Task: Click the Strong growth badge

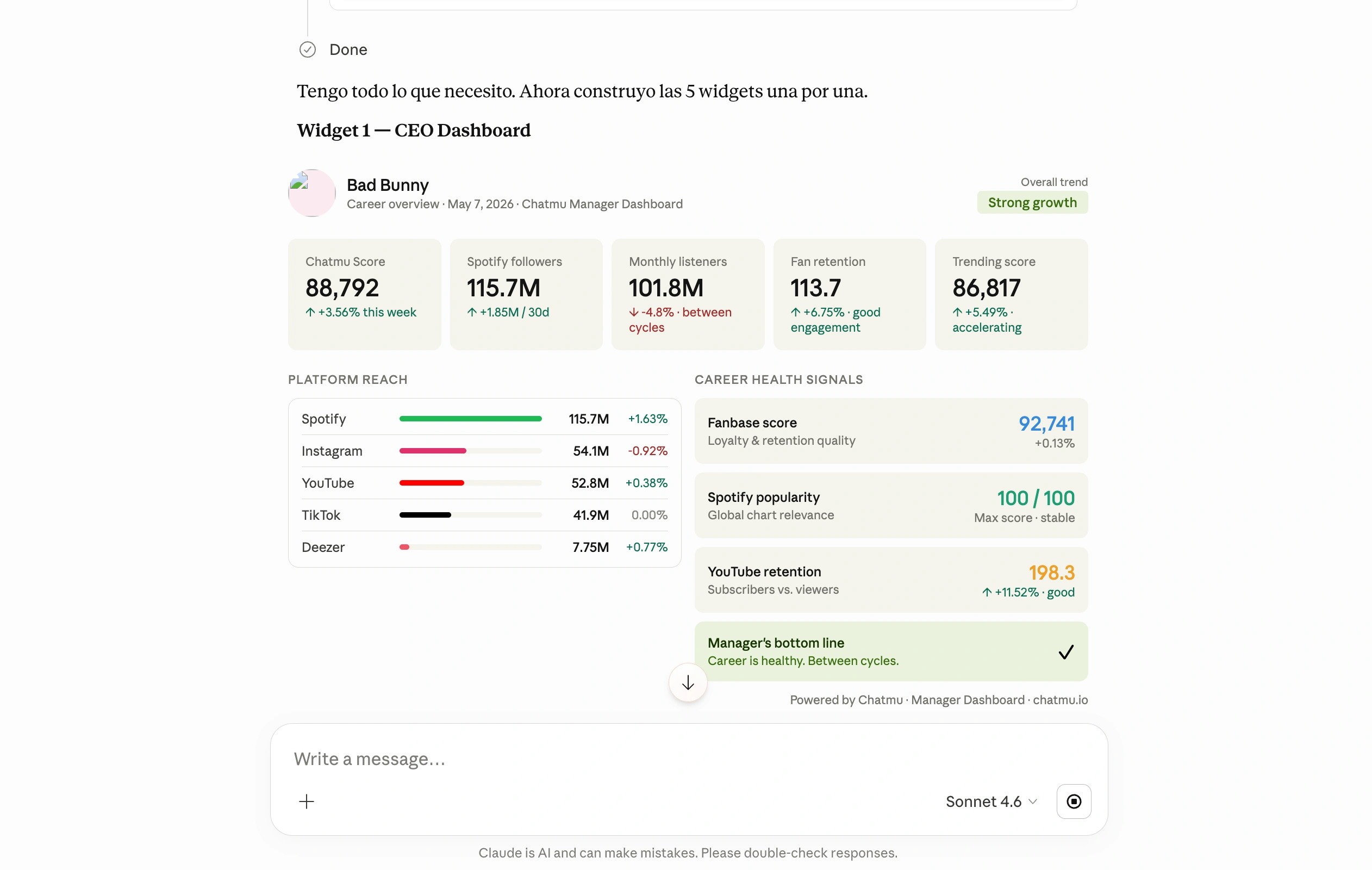Action: point(1032,202)
